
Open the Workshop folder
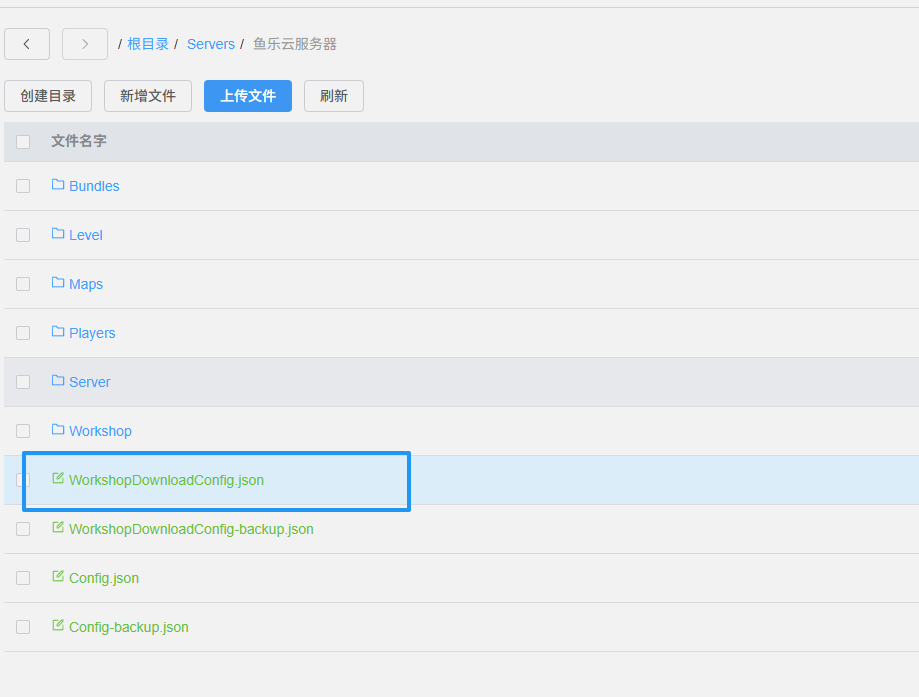[100, 431]
